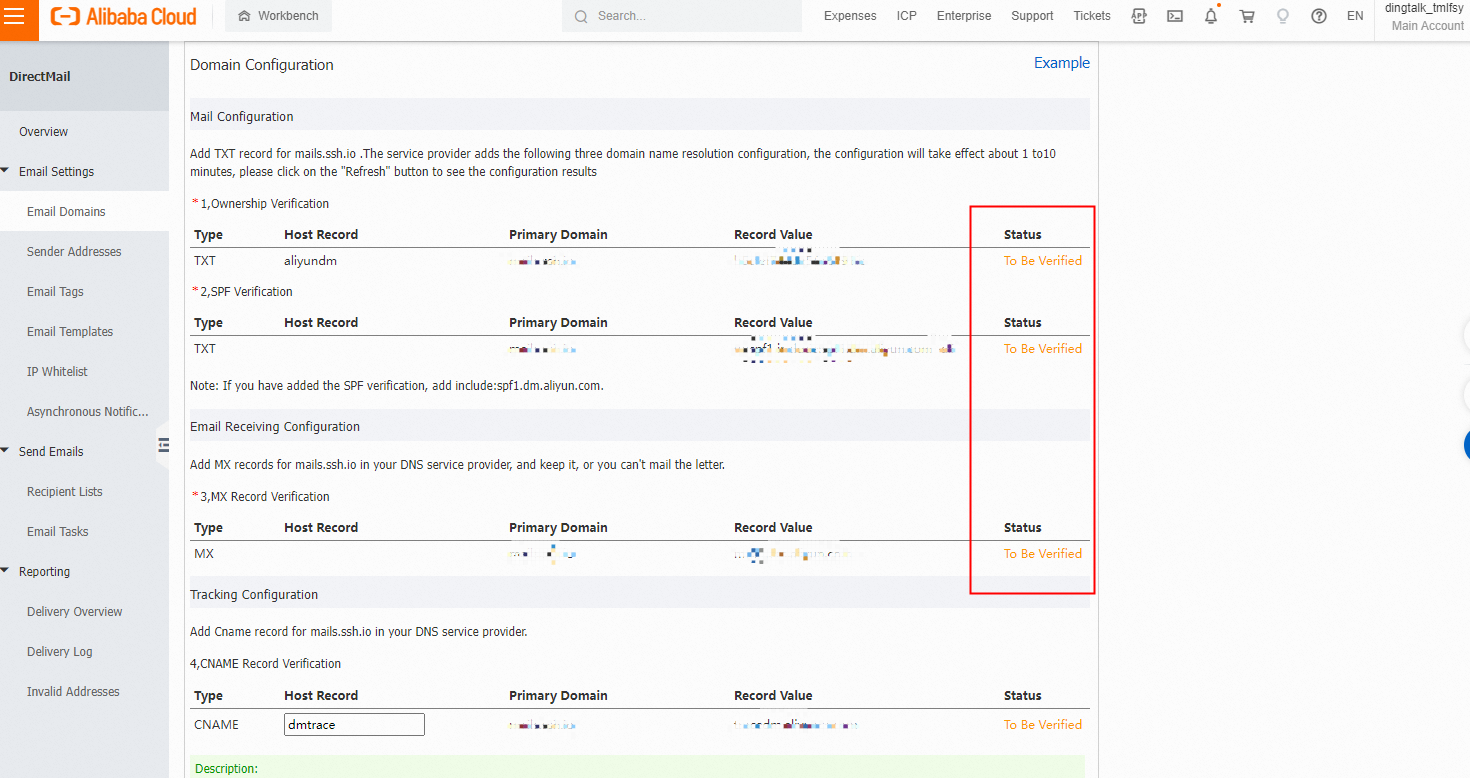Click the Alibaba Cloud logo
Viewport: 1470px width, 778px height.
tap(124, 17)
